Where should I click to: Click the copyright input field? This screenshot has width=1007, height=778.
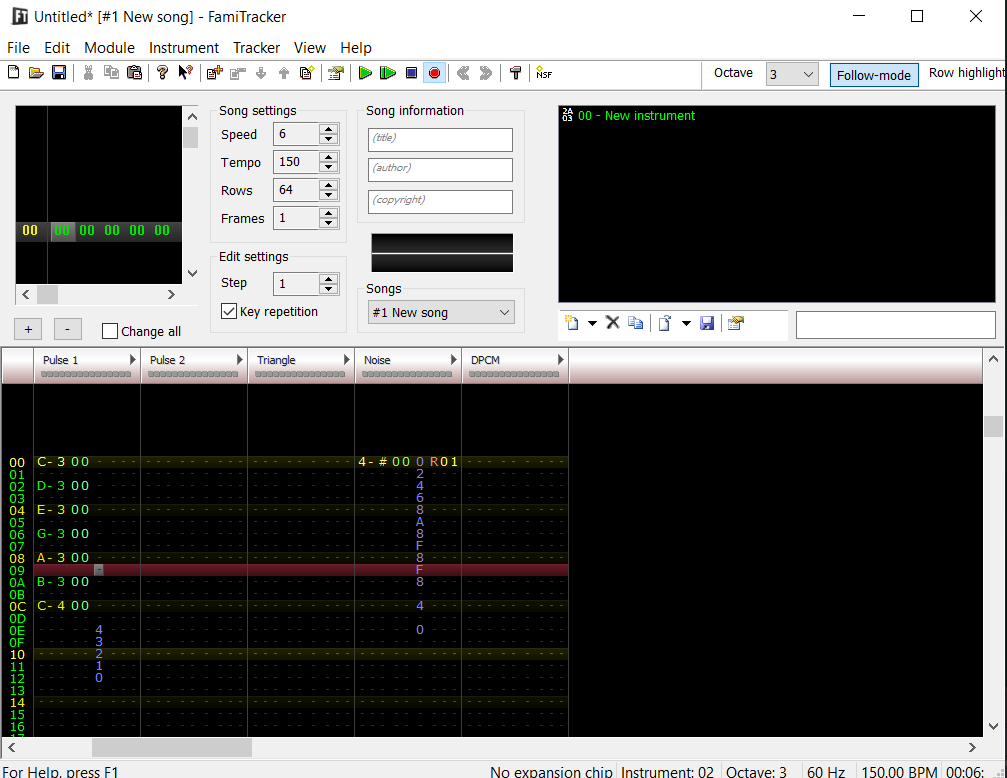(441, 202)
